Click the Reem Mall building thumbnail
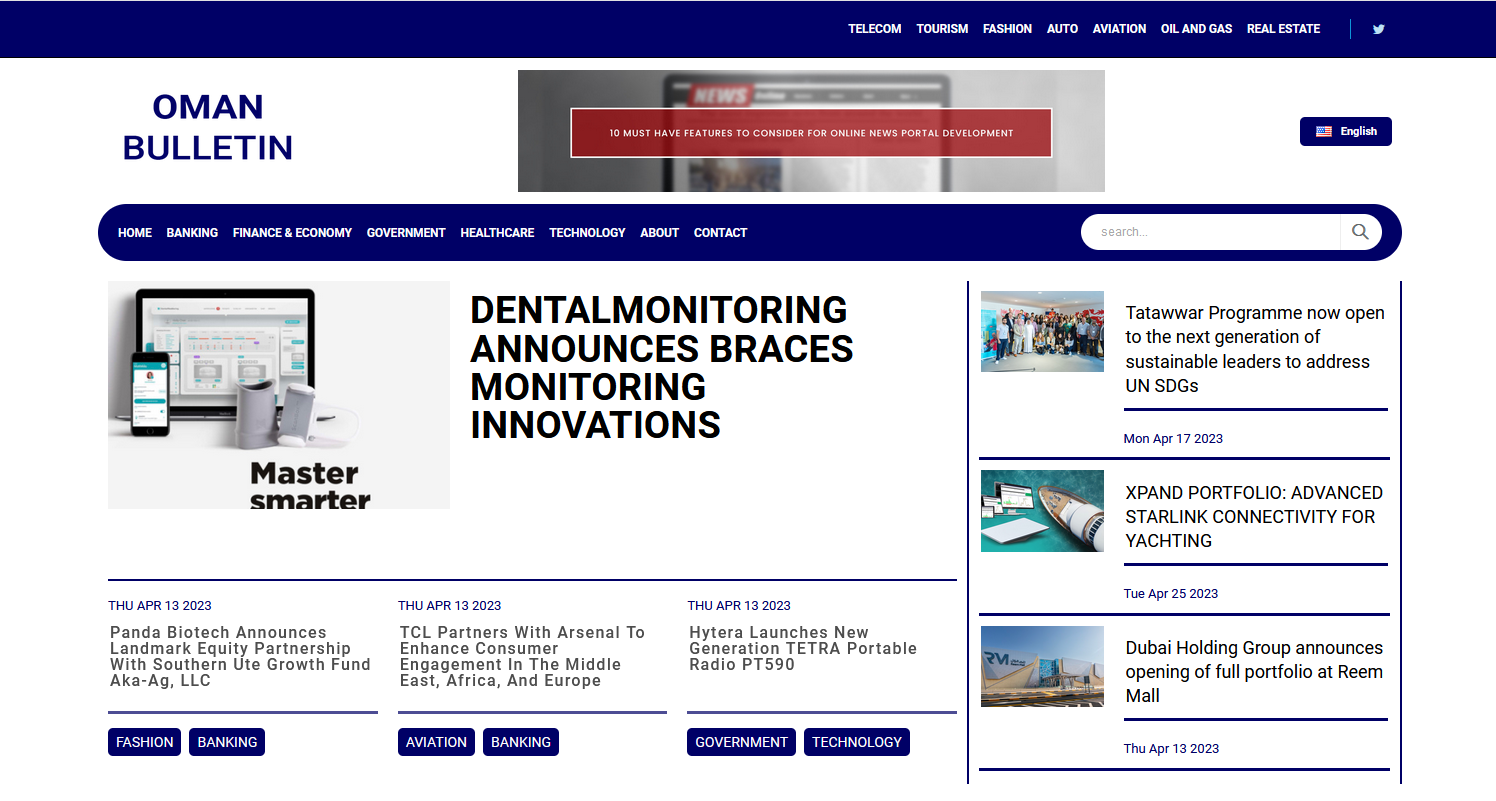 (1042, 666)
